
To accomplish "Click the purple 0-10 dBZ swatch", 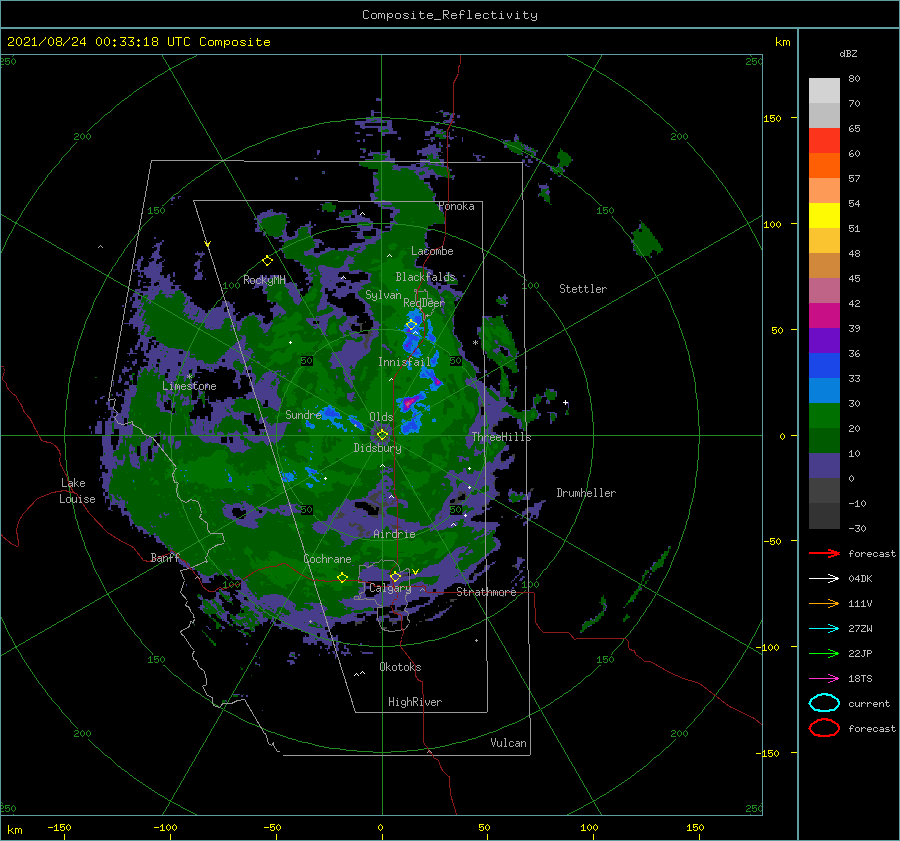I will 824,466.
